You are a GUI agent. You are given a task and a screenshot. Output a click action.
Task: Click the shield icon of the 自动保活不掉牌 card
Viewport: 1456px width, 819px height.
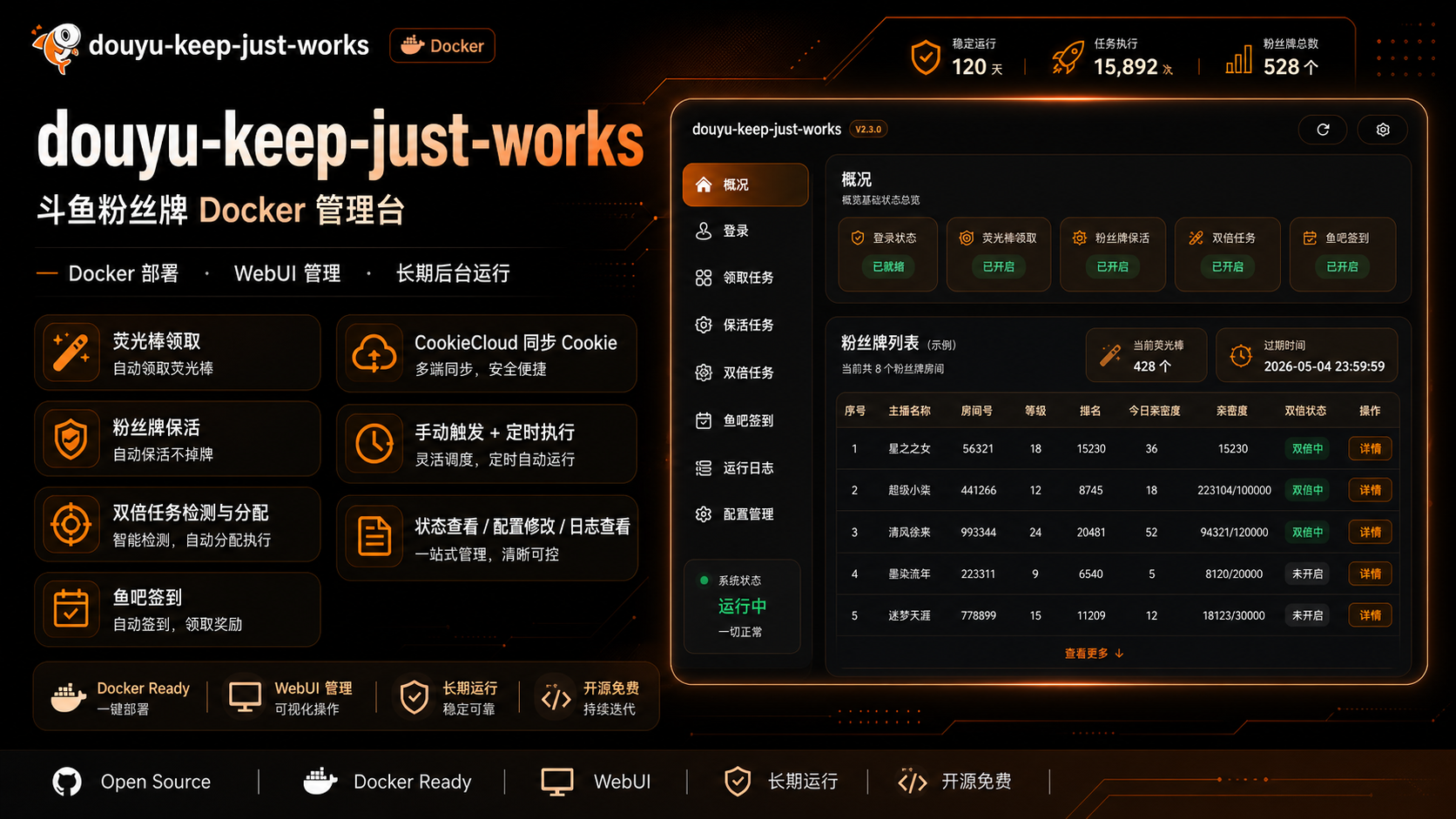tap(71, 439)
